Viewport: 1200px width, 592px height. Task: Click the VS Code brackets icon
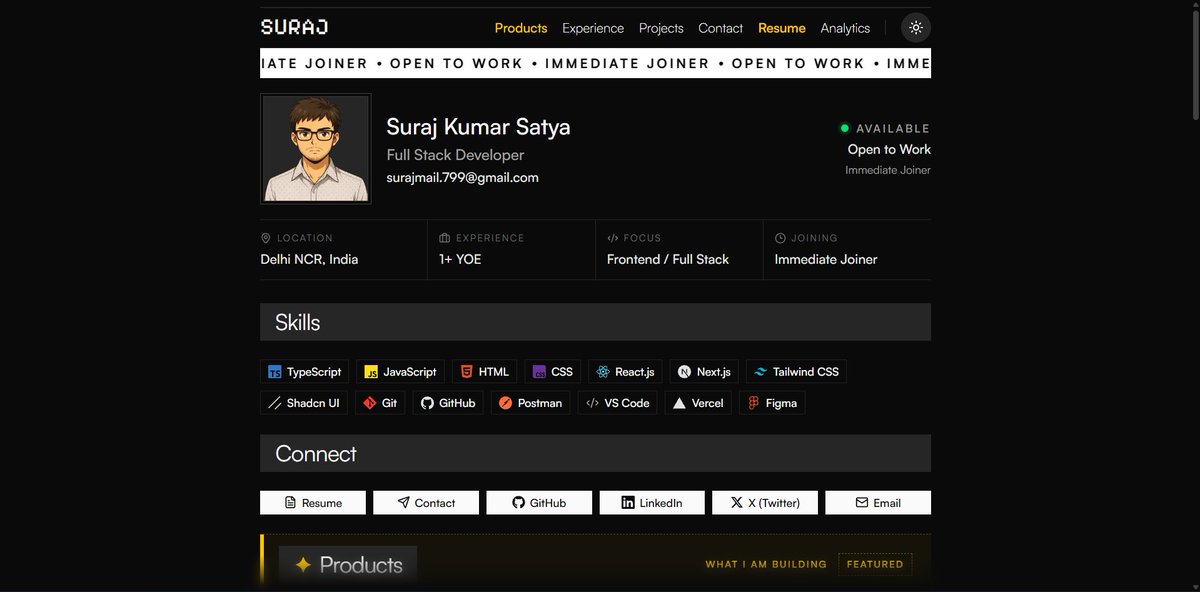(592, 403)
